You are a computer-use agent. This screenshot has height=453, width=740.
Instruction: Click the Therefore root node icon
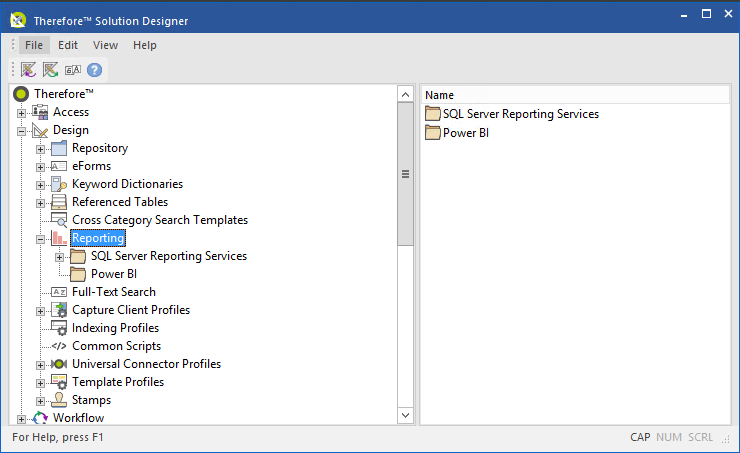pyautogui.click(x=21, y=94)
